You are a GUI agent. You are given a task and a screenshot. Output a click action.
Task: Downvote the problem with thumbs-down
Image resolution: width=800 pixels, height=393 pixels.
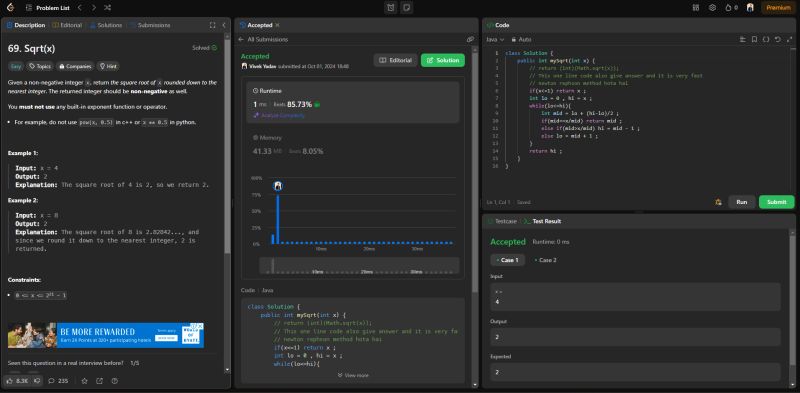(x=37, y=381)
